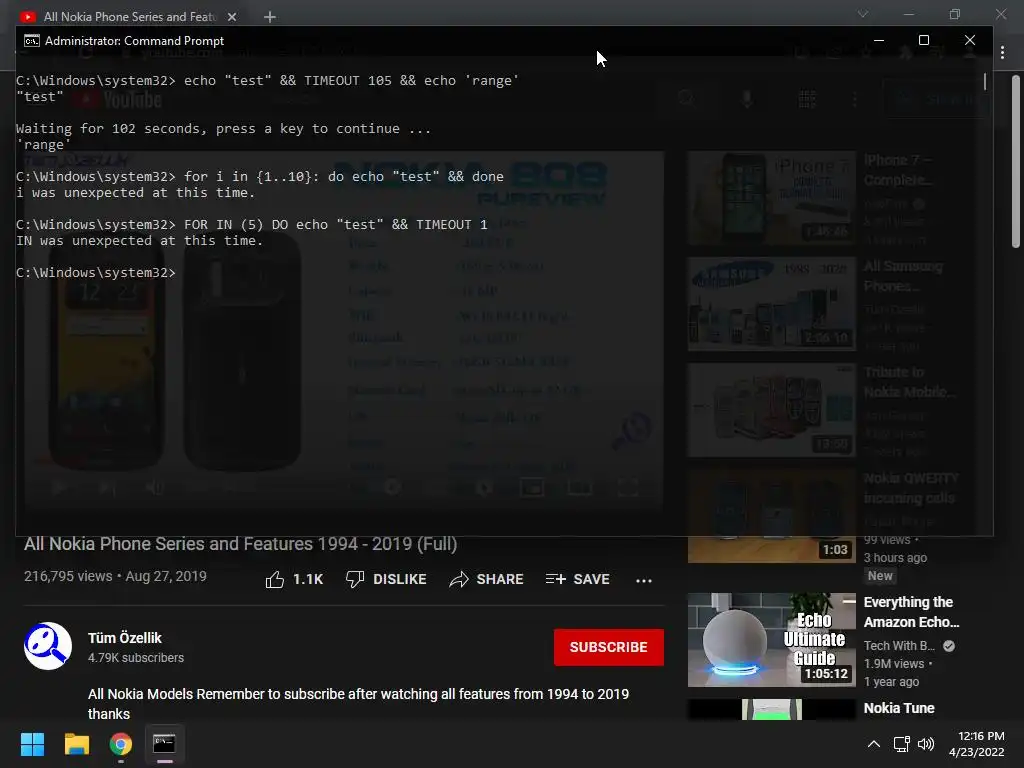Click the Waiting for 102 seconds line

tap(223, 129)
